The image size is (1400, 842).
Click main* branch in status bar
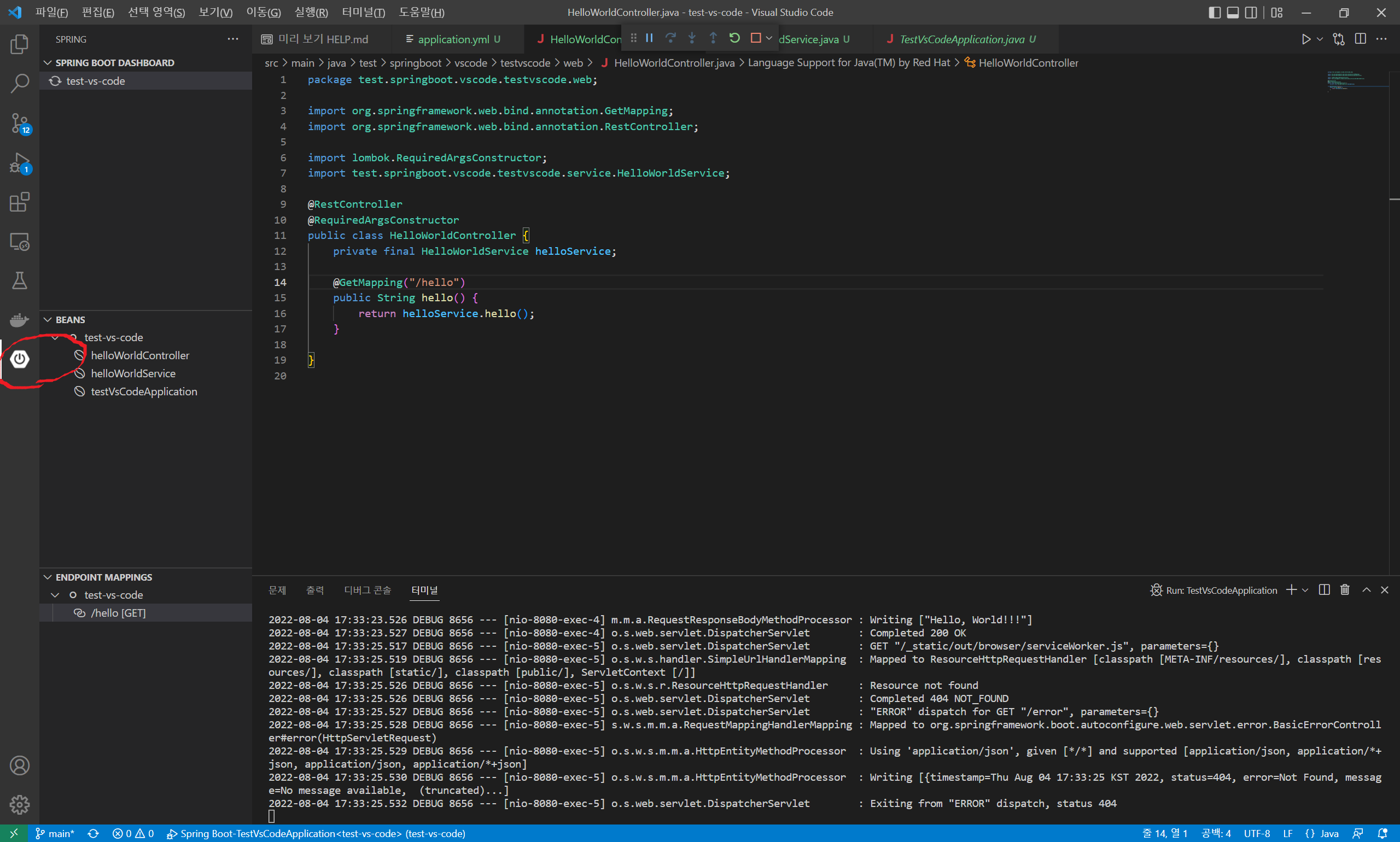(x=55, y=833)
